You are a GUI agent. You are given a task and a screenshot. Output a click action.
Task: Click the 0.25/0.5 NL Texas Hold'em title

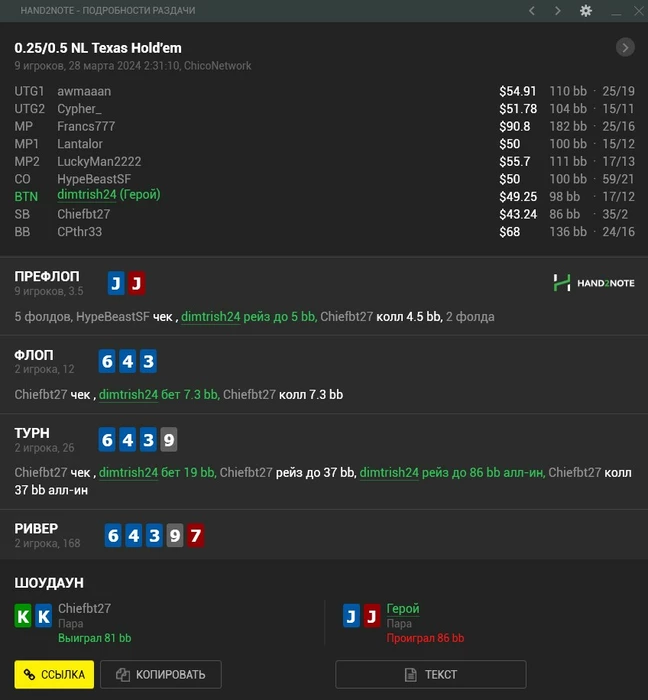[x=98, y=48]
